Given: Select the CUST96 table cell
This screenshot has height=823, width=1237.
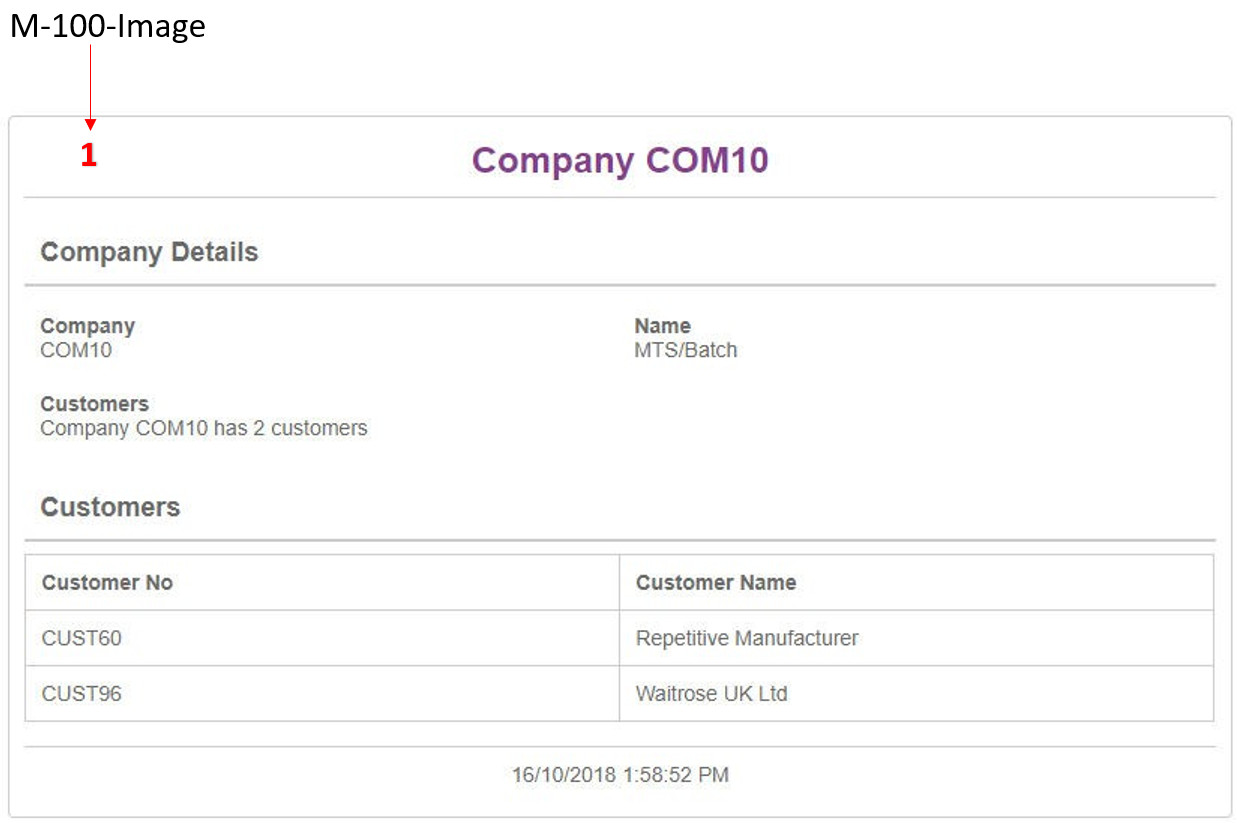Looking at the screenshot, I should [81, 693].
